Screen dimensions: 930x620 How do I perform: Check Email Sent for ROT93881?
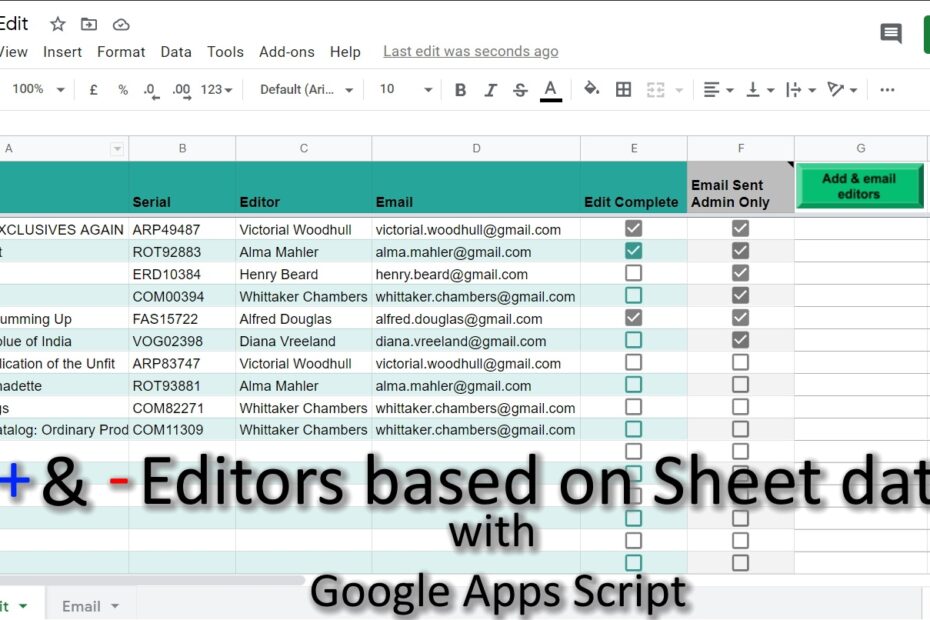pyautogui.click(x=740, y=384)
